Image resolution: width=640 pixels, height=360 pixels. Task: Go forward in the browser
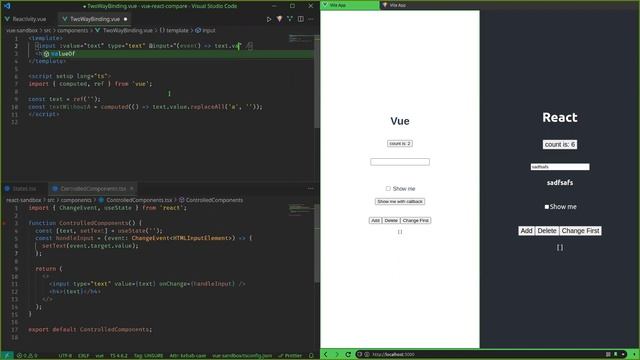(x=337, y=354)
